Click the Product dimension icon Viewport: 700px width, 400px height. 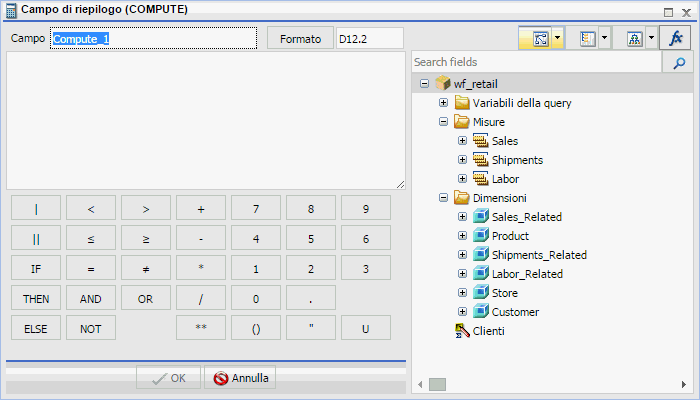click(481, 235)
